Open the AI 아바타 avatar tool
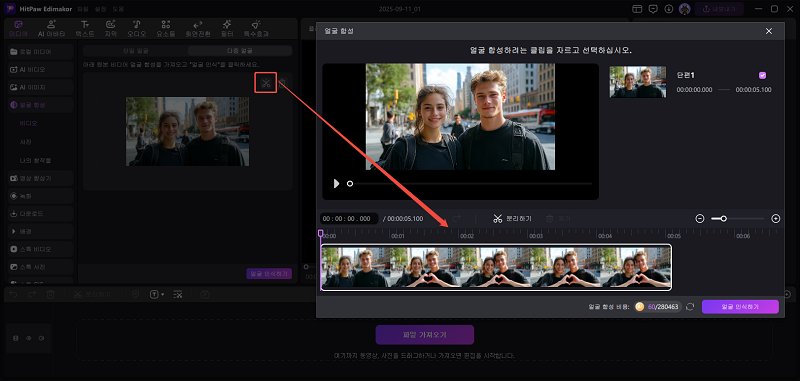800x381 pixels. tap(52, 29)
